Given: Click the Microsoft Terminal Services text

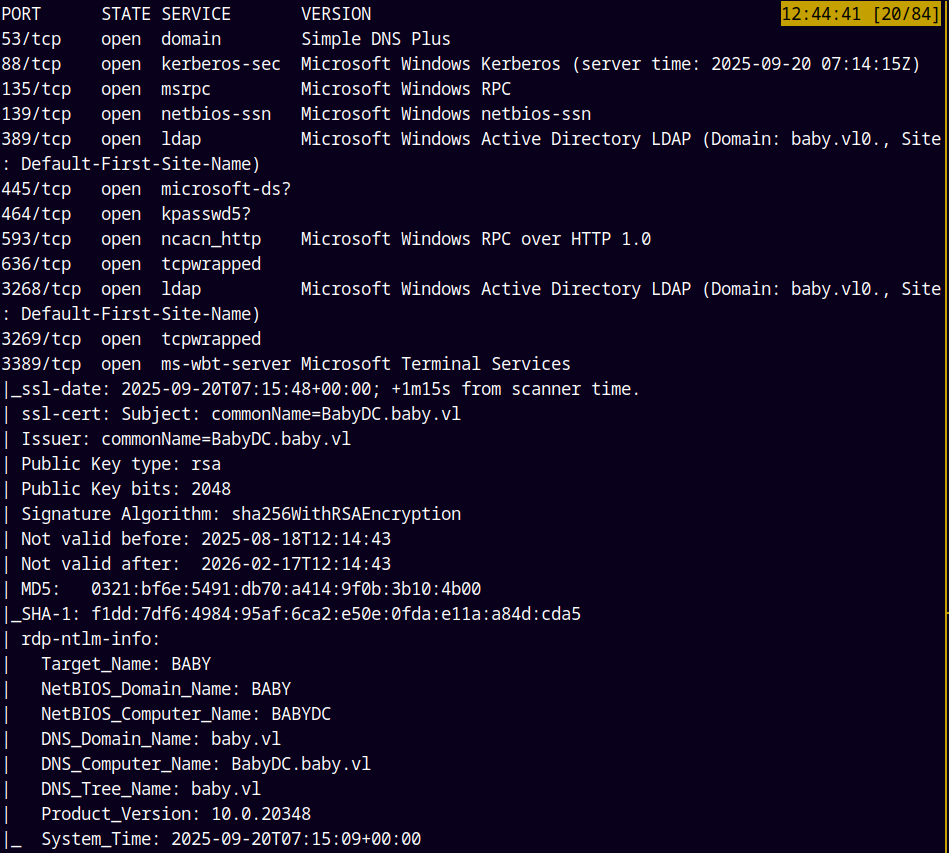Looking at the screenshot, I should point(436,364).
